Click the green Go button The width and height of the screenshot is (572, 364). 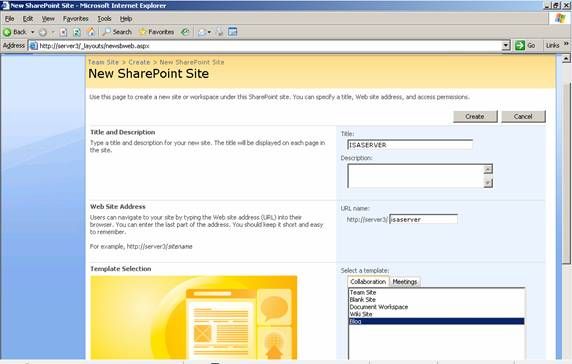[x=525, y=46]
